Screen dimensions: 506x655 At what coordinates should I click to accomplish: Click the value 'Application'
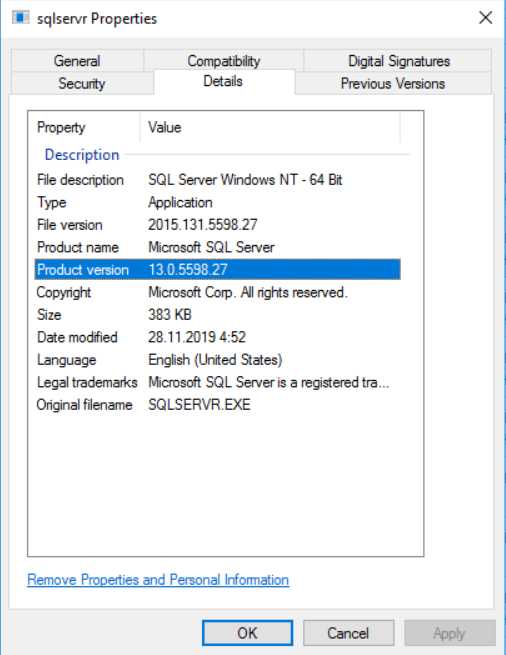pos(181,203)
